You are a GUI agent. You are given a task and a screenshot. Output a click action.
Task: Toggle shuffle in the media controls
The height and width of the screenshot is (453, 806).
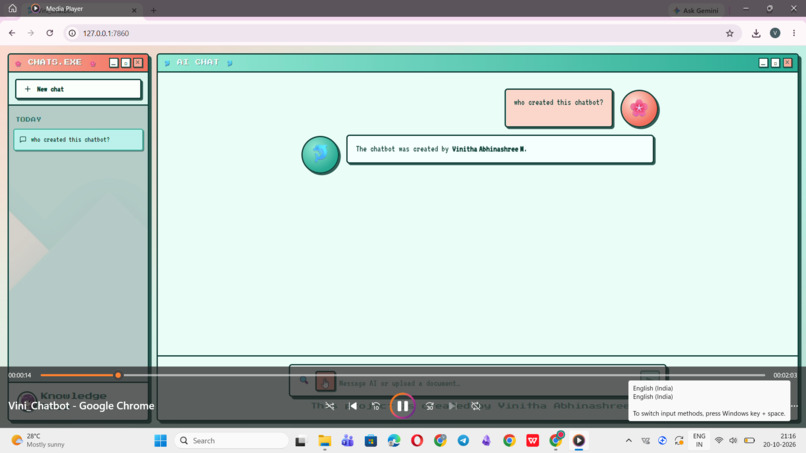[x=329, y=406]
